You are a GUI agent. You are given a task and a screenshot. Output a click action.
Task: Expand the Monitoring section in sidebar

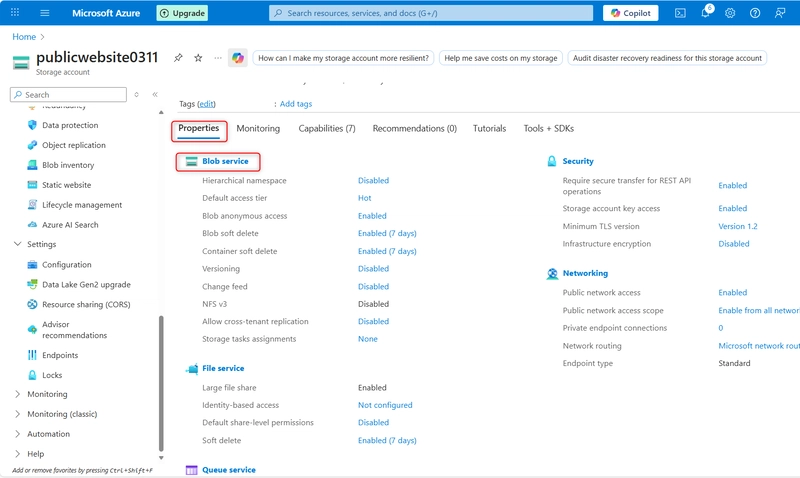coord(17,394)
